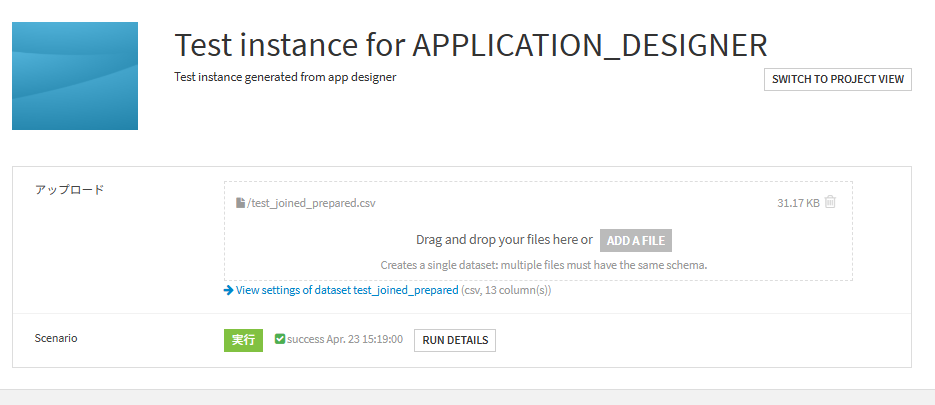This screenshot has width=935, height=405.
Task: Click the '(csv, 13 column(s))' dataset info text
Action: (x=506, y=291)
